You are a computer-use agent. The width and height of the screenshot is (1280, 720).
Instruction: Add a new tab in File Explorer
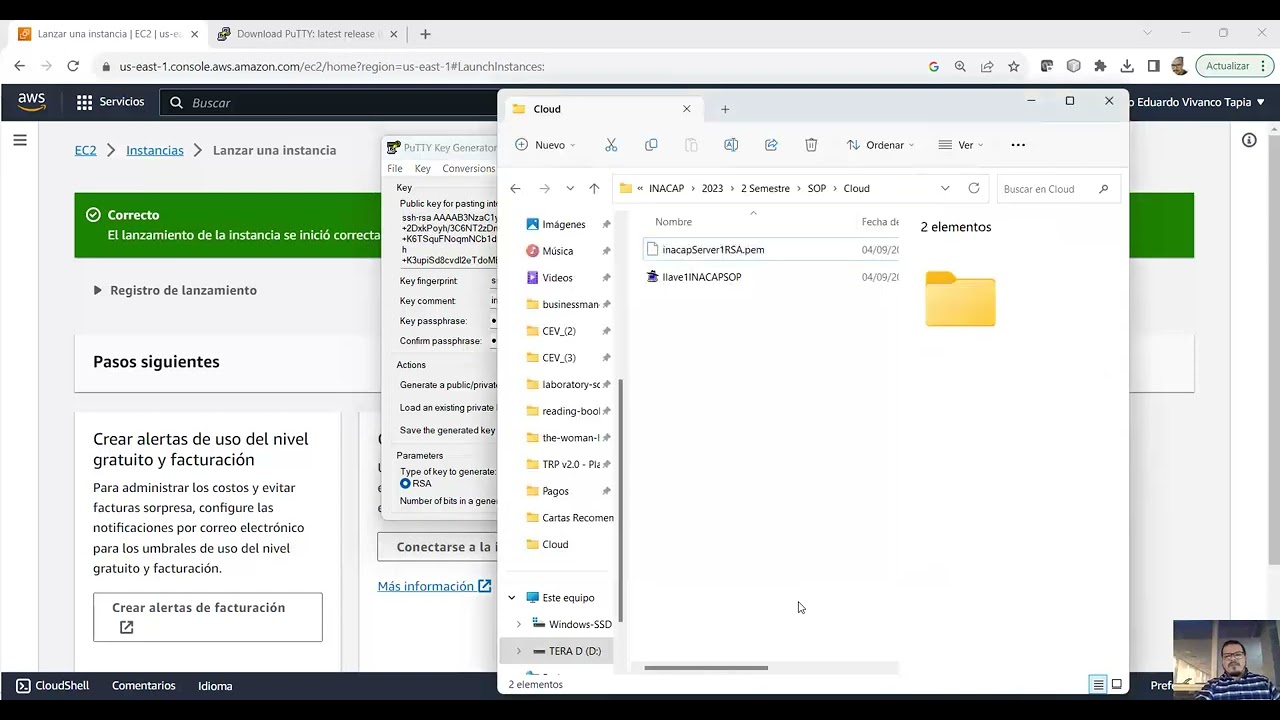coord(725,109)
